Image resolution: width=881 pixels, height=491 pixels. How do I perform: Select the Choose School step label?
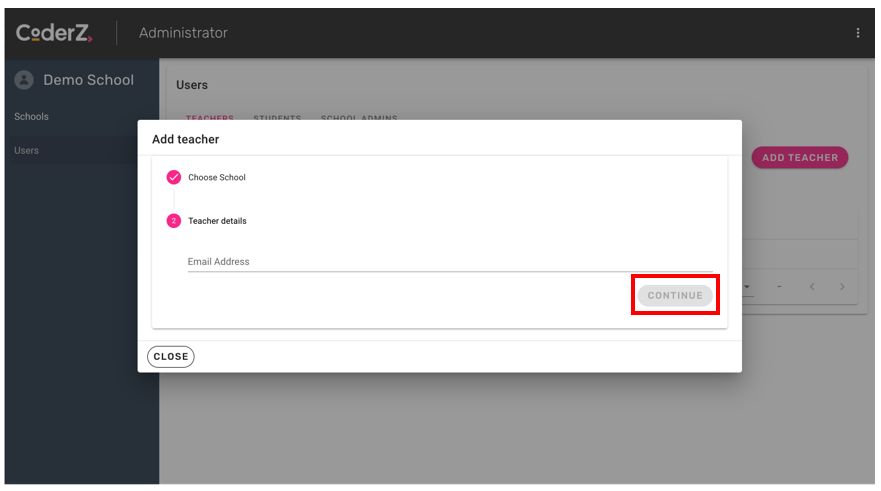pos(217,178)
